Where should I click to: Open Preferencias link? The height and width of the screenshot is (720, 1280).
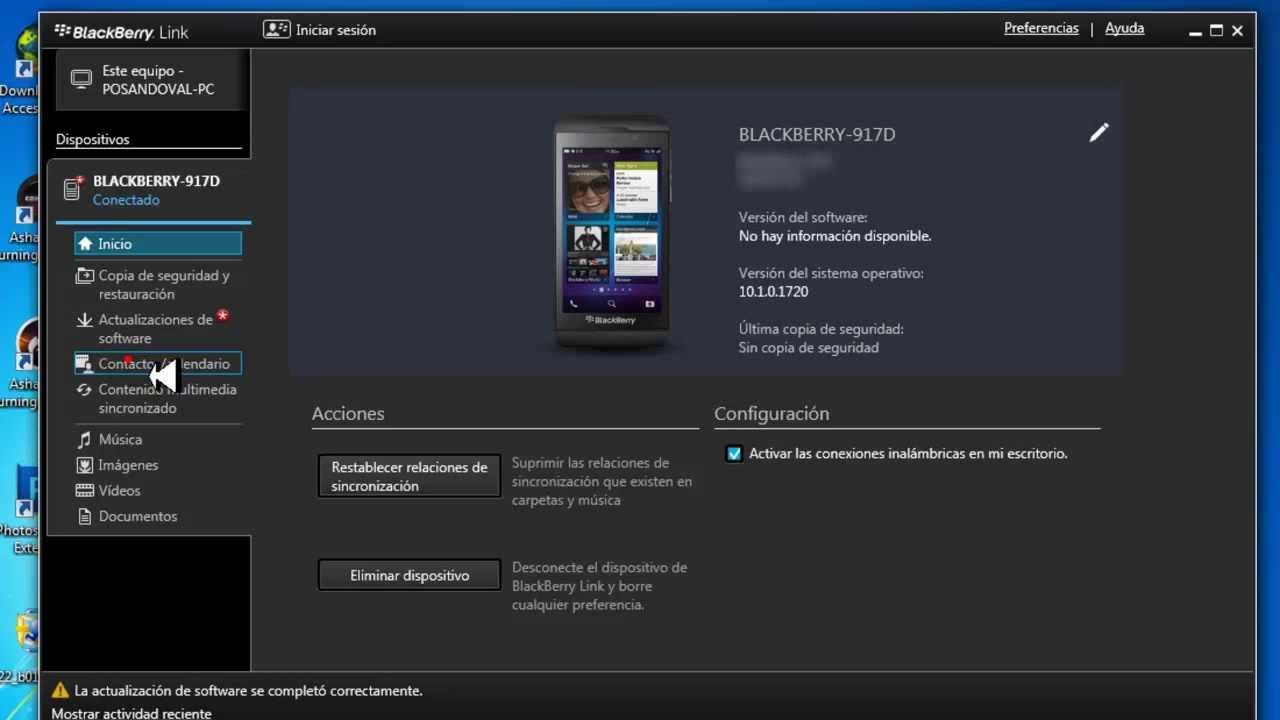pos(1041,28)
